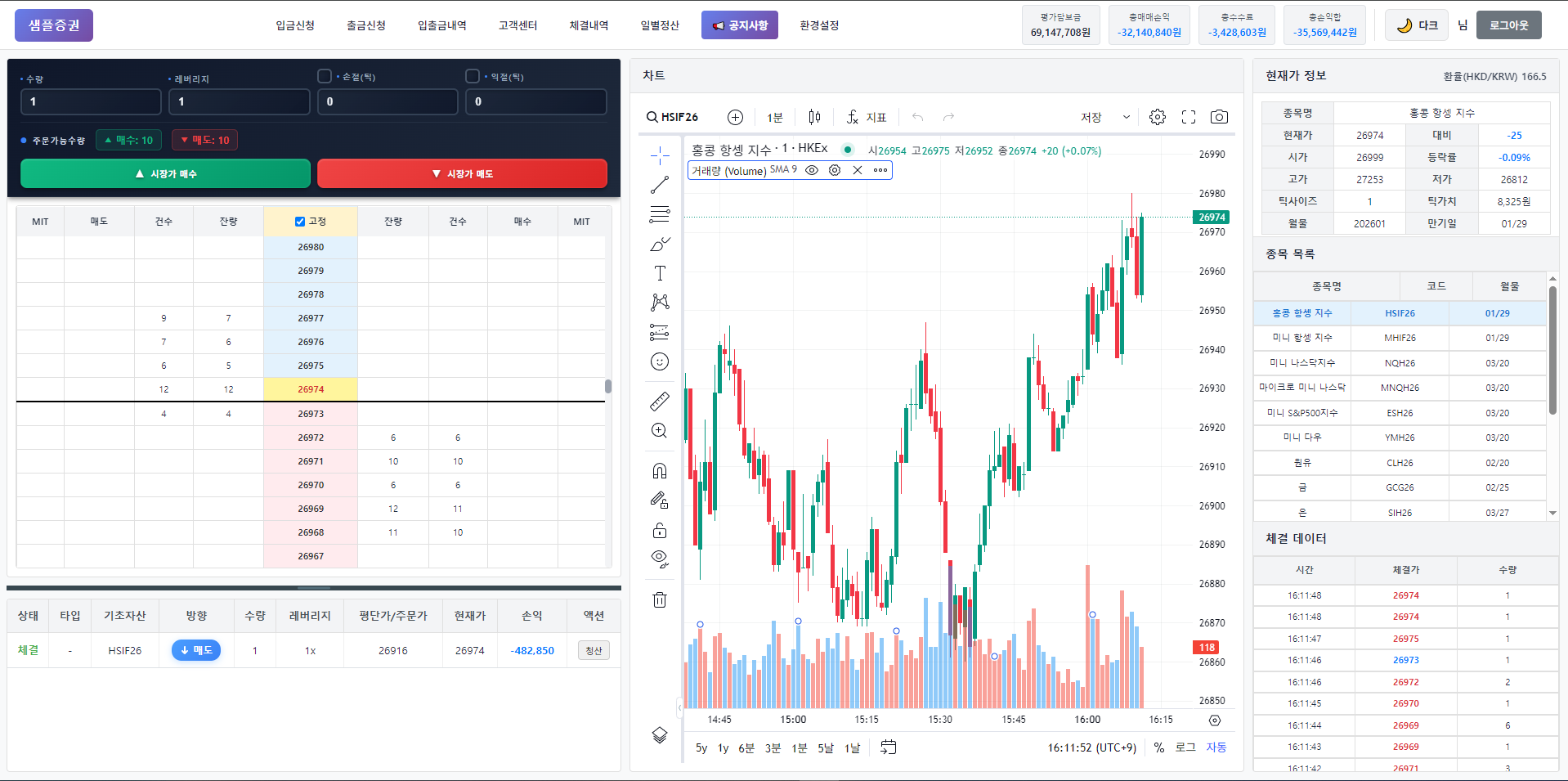Click the ruler measure tool
This screenshot has width=1568, height=781.
pyautogui.click(x=660, y=402)
